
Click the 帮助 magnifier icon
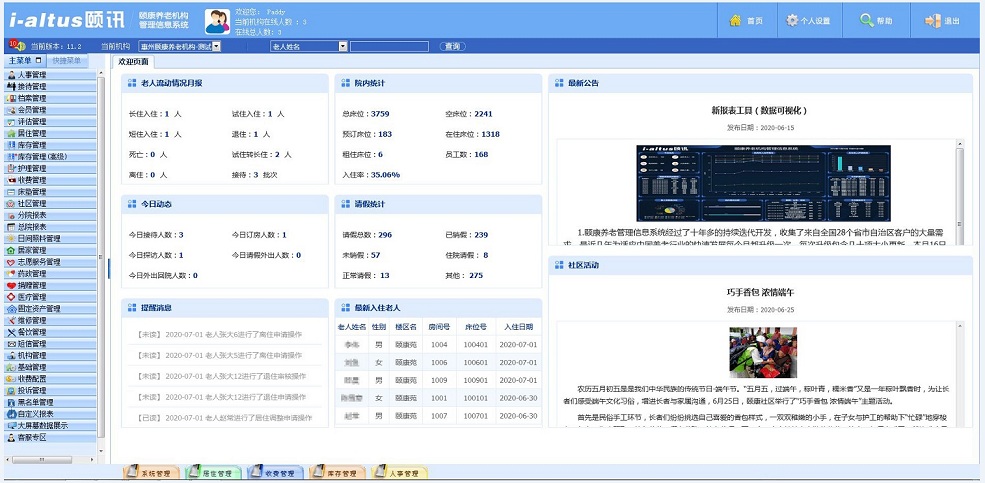click(866, 20)
